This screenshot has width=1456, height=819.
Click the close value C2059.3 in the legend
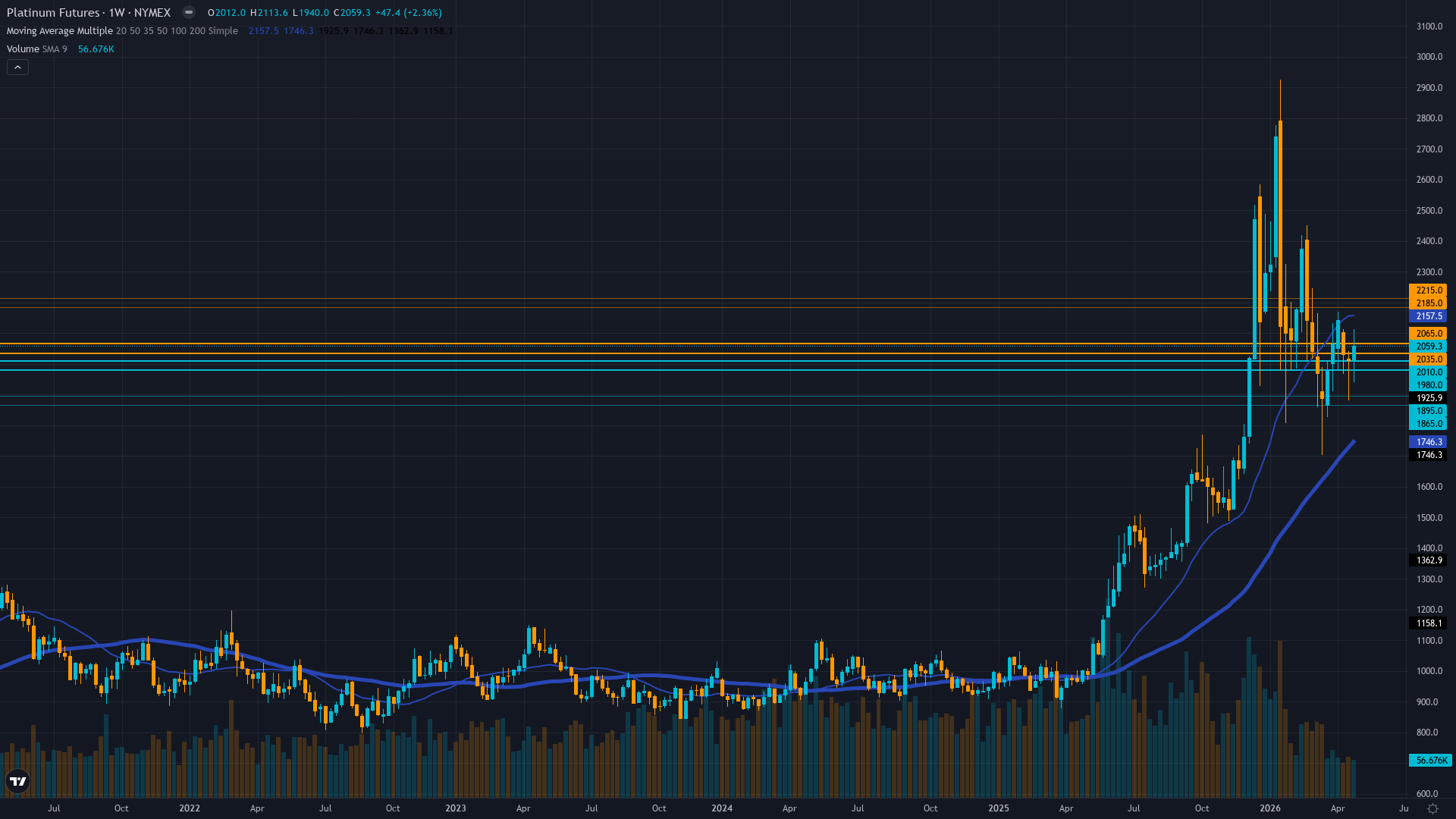pos(352,13)
